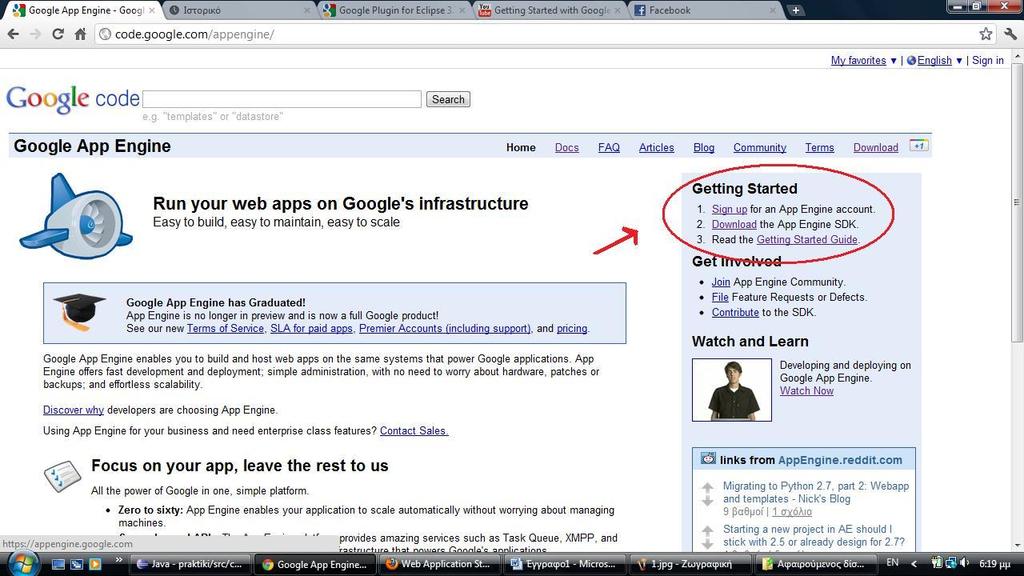Click Join App Engine Community link
This screenshot has height=576, width=1024.
pyautogui.click(x=721, y=282)
